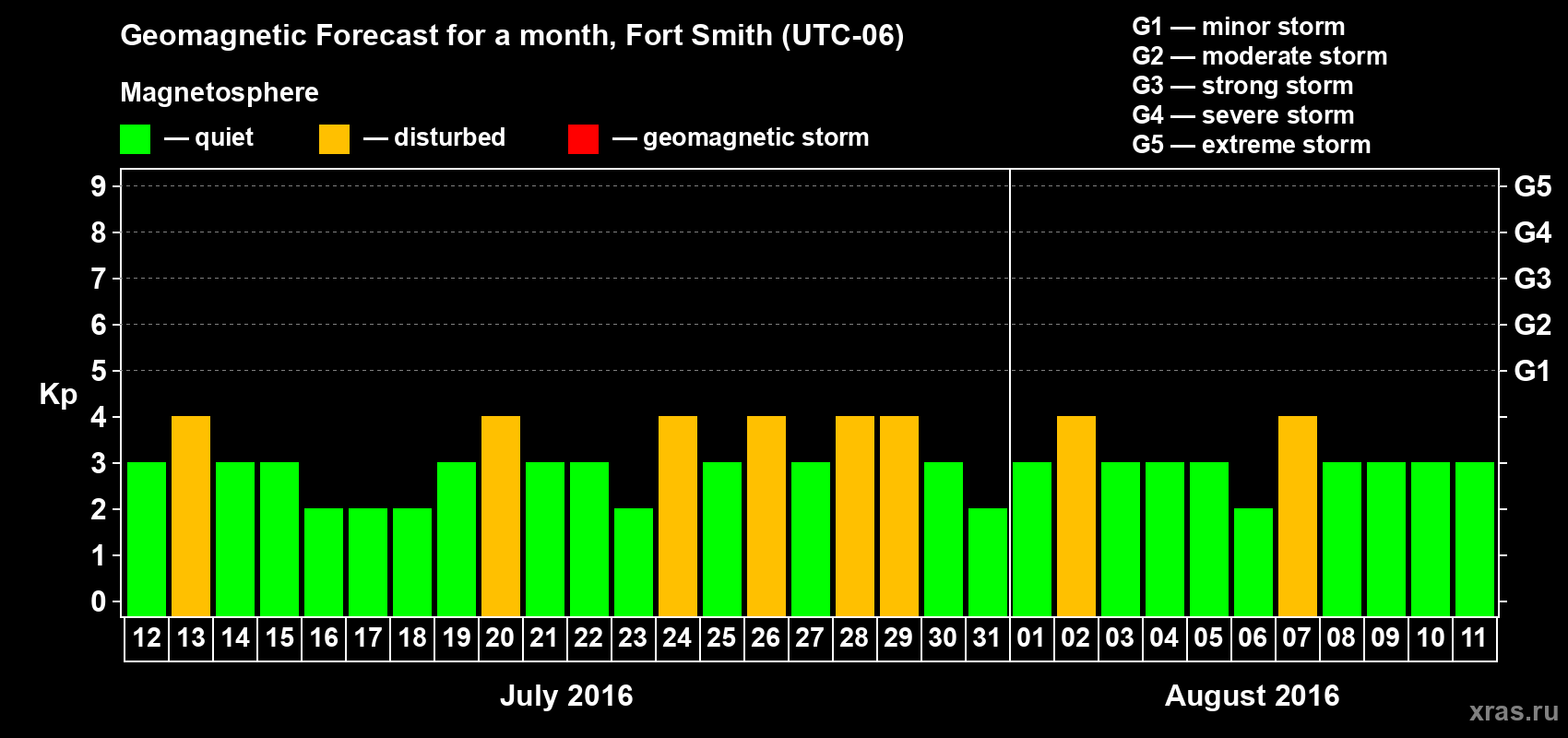Click date label 22 on the axis

[588, 638]
